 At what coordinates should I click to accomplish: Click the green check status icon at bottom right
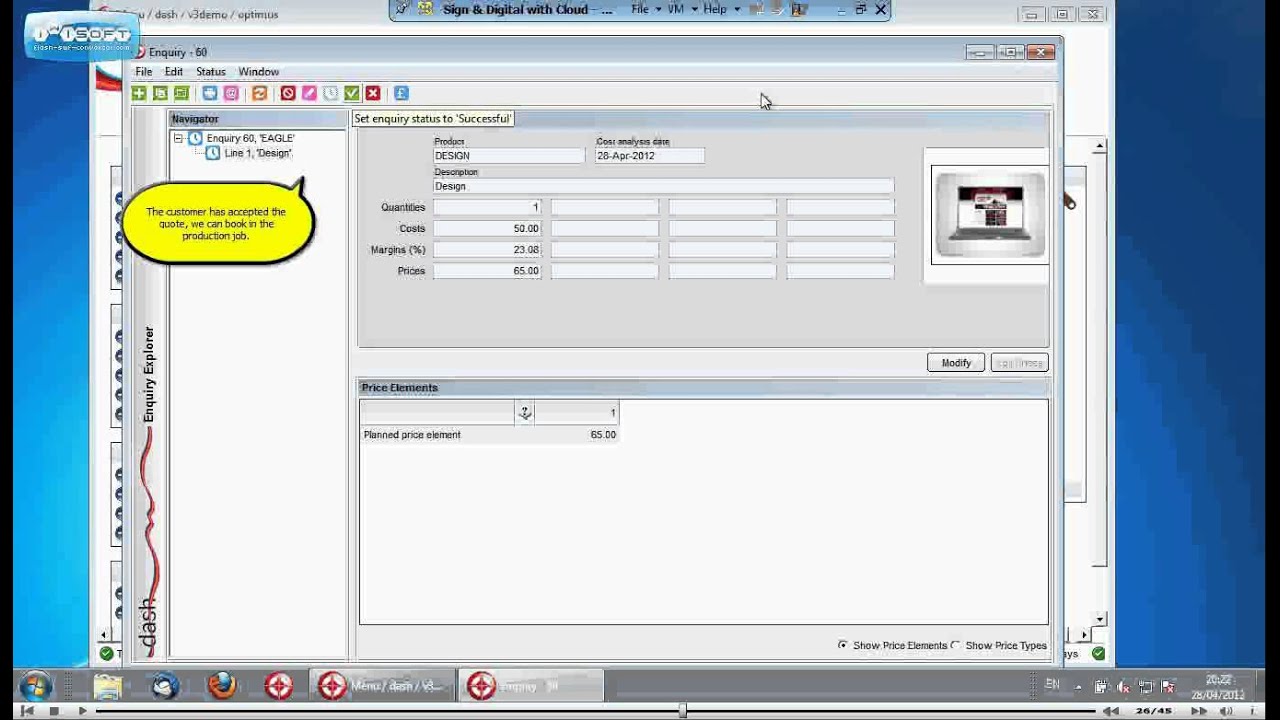tap(1098, 653)
